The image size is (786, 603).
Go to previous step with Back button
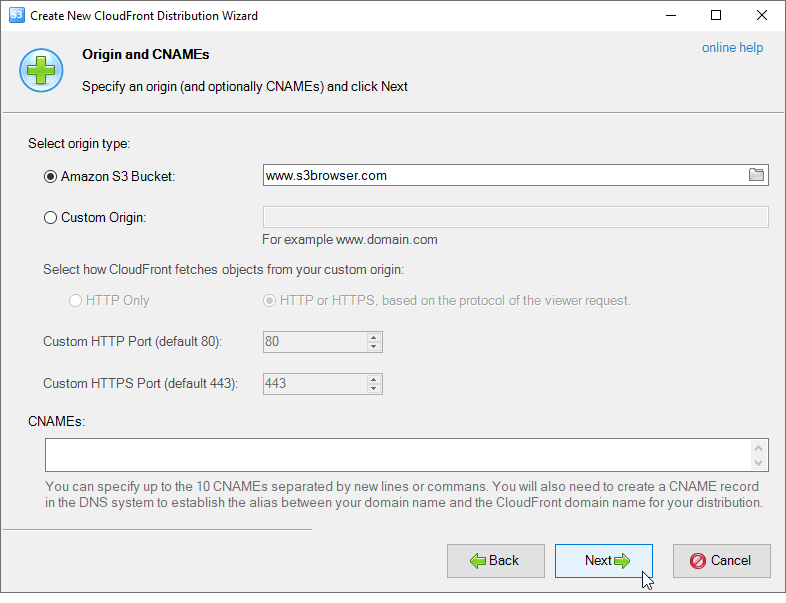[x=496, y=561]
